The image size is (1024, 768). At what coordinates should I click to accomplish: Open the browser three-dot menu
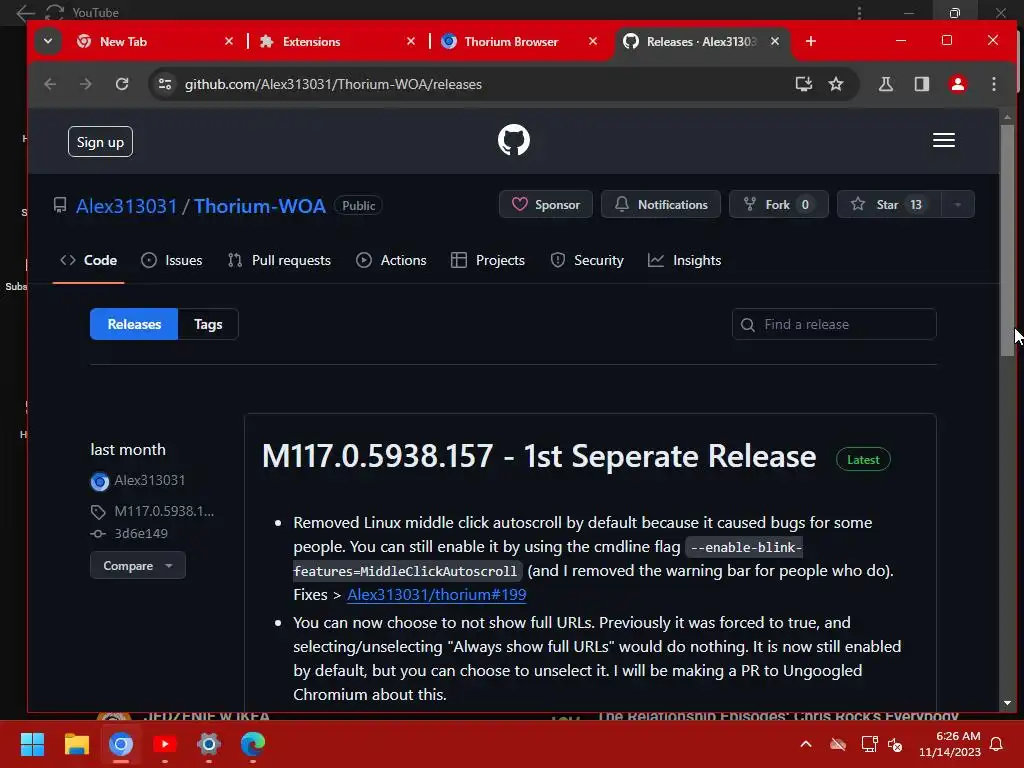click(993, 84)
